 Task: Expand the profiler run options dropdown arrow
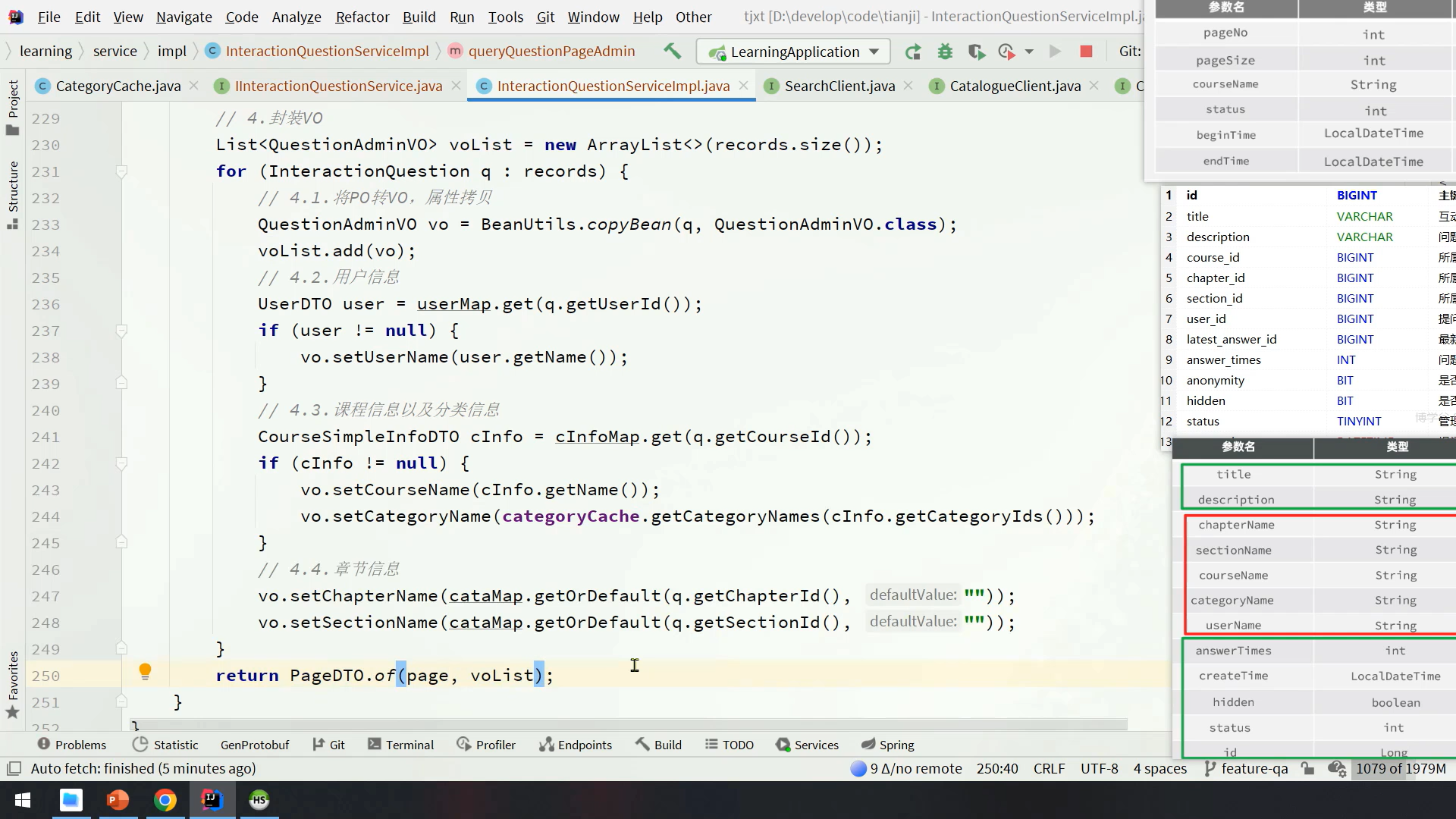(1029, 52)
